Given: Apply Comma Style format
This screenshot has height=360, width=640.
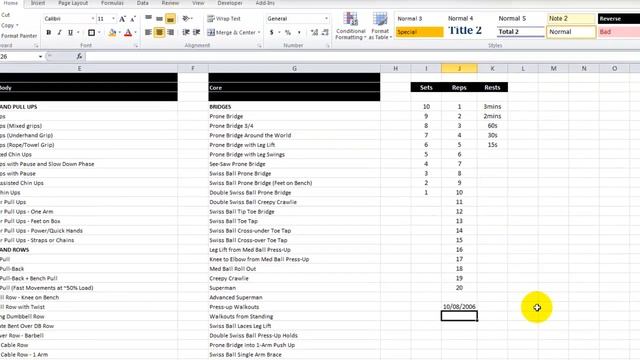Looking at the screenshot, I should click(x=299, y=32).
